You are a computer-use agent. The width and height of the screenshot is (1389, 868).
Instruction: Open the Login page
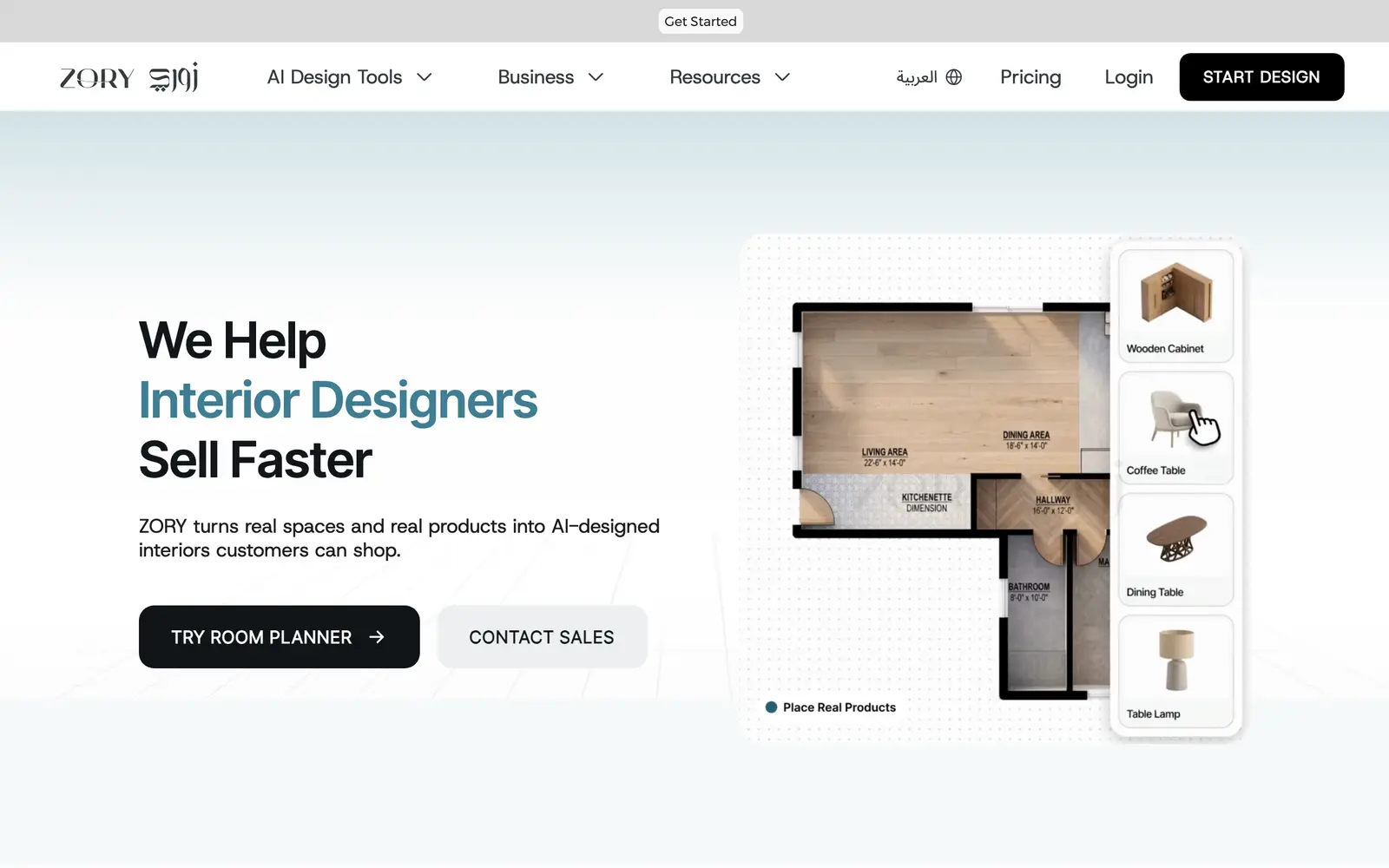(1129, 77)
